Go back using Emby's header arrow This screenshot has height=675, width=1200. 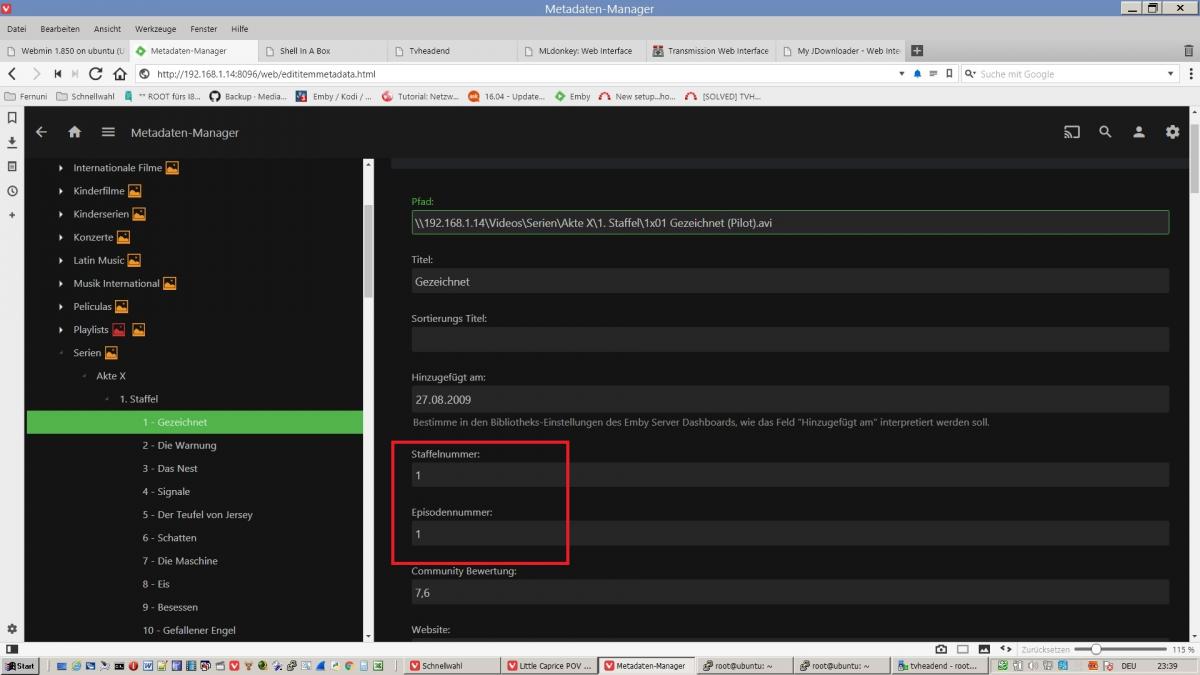(x=41, y=132)
